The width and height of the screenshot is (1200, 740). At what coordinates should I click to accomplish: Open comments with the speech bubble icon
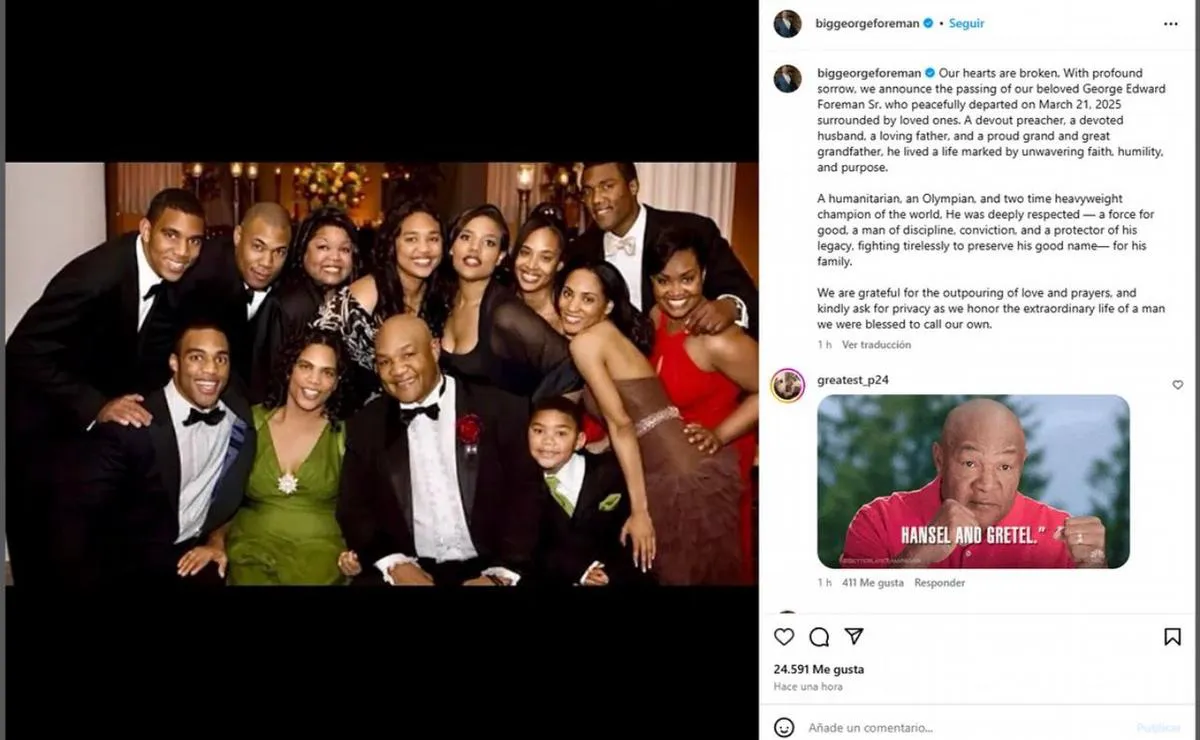point(819,637)
